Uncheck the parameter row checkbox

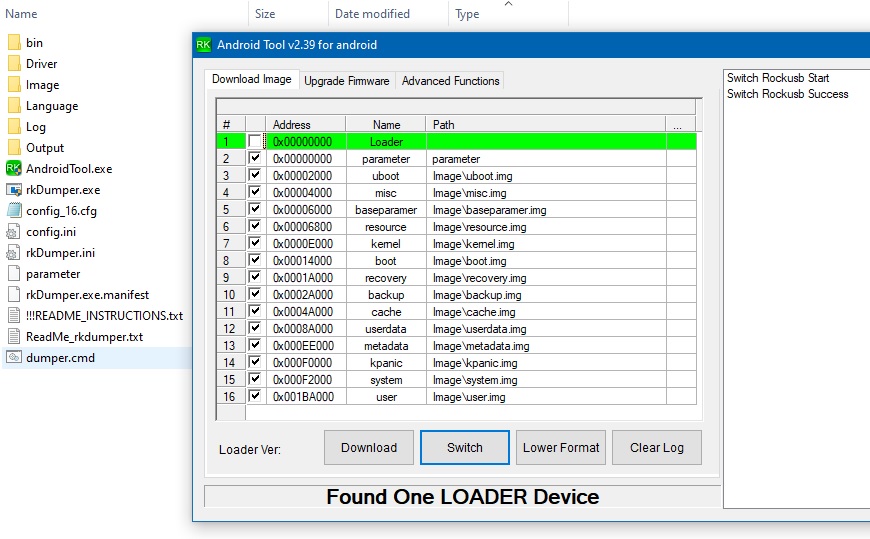click(x=254, y=158)
